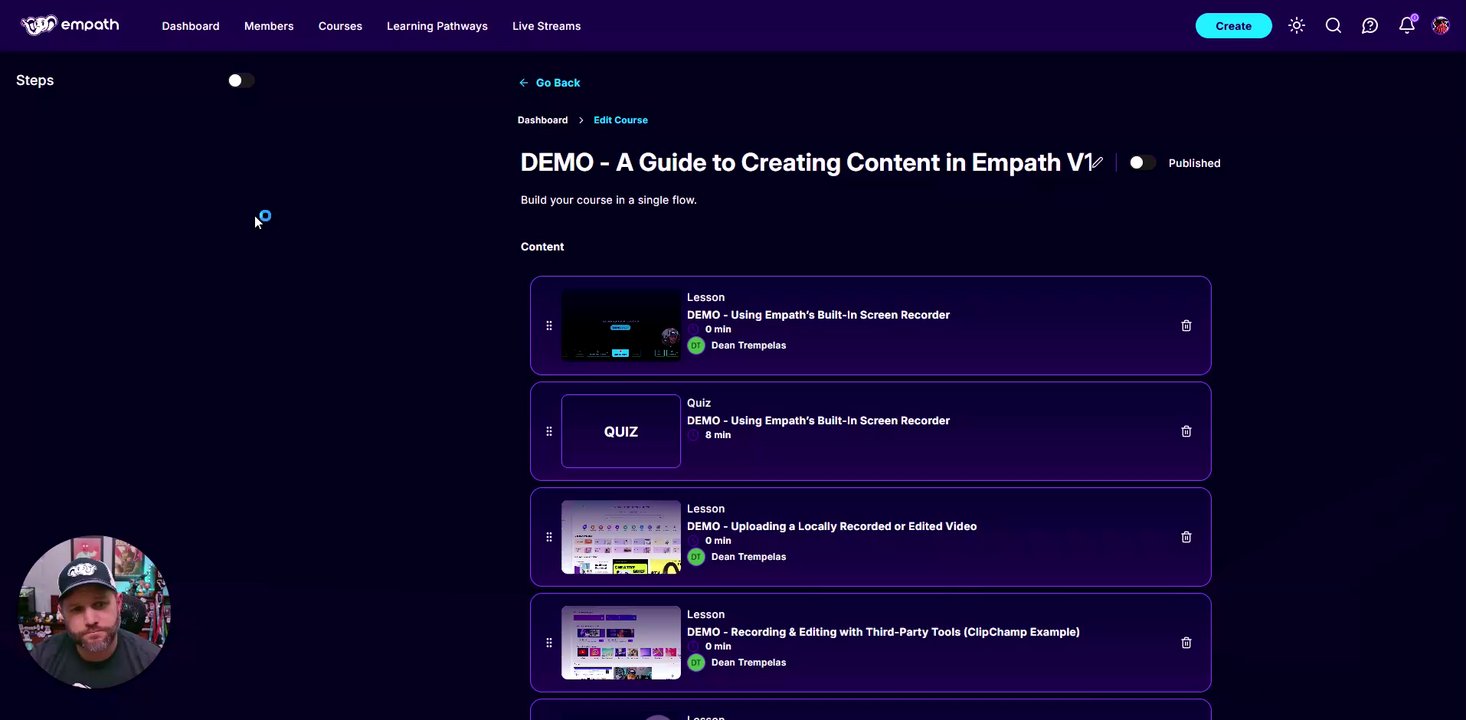Open Learning Pathways nav item

[x=437, y=26]
